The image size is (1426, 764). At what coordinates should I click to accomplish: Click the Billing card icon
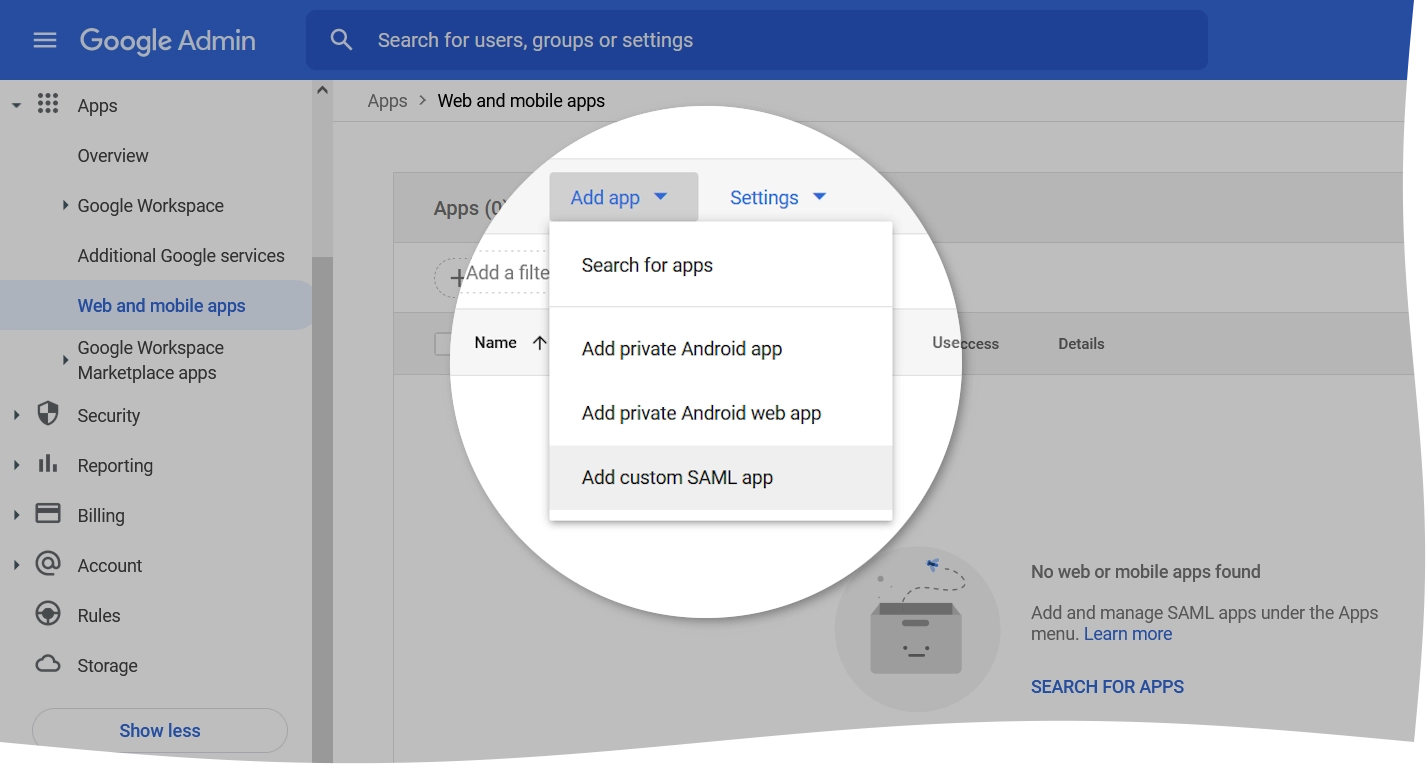(48, 514)
